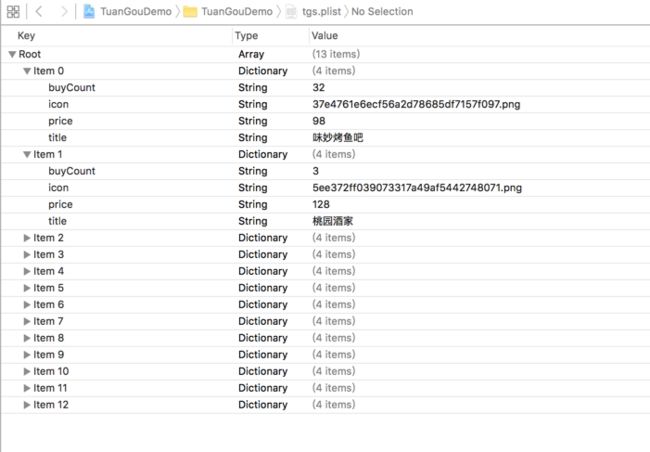Select buyCount key under Item 1
The image size is (650, 452).
click(72, 171)
